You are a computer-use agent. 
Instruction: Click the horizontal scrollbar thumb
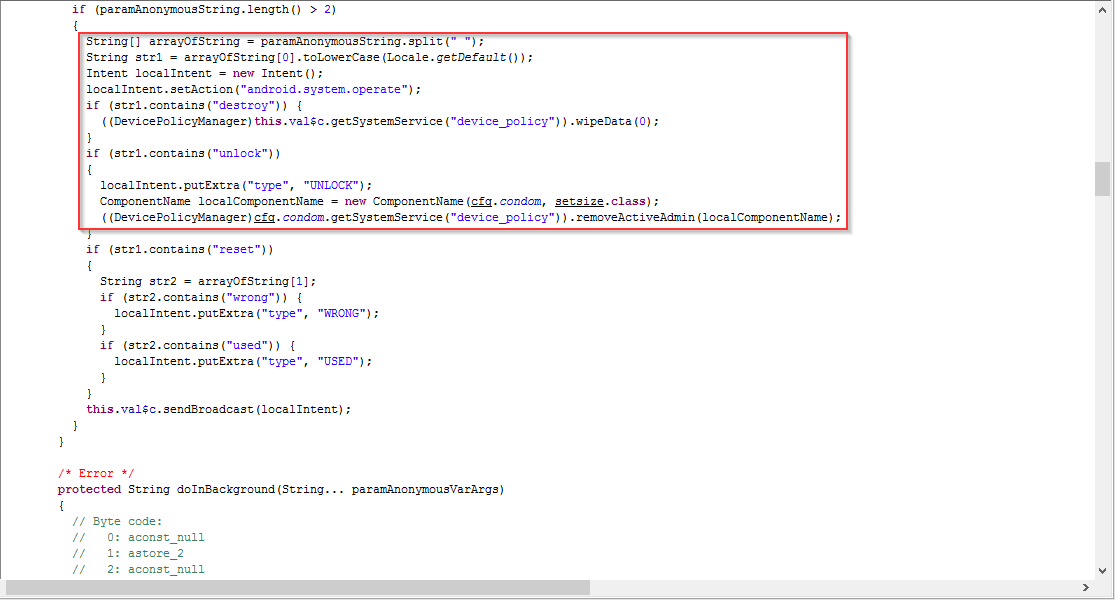[298, 587]
